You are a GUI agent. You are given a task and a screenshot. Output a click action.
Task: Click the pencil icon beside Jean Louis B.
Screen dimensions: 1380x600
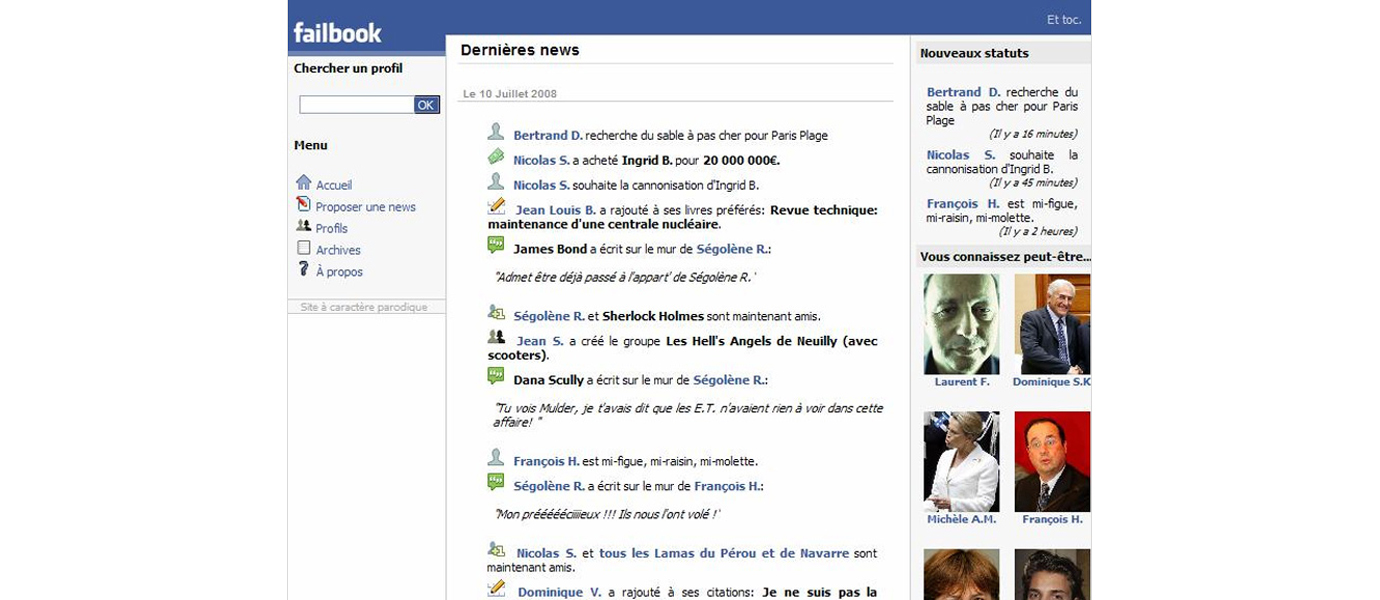point(496,207)
